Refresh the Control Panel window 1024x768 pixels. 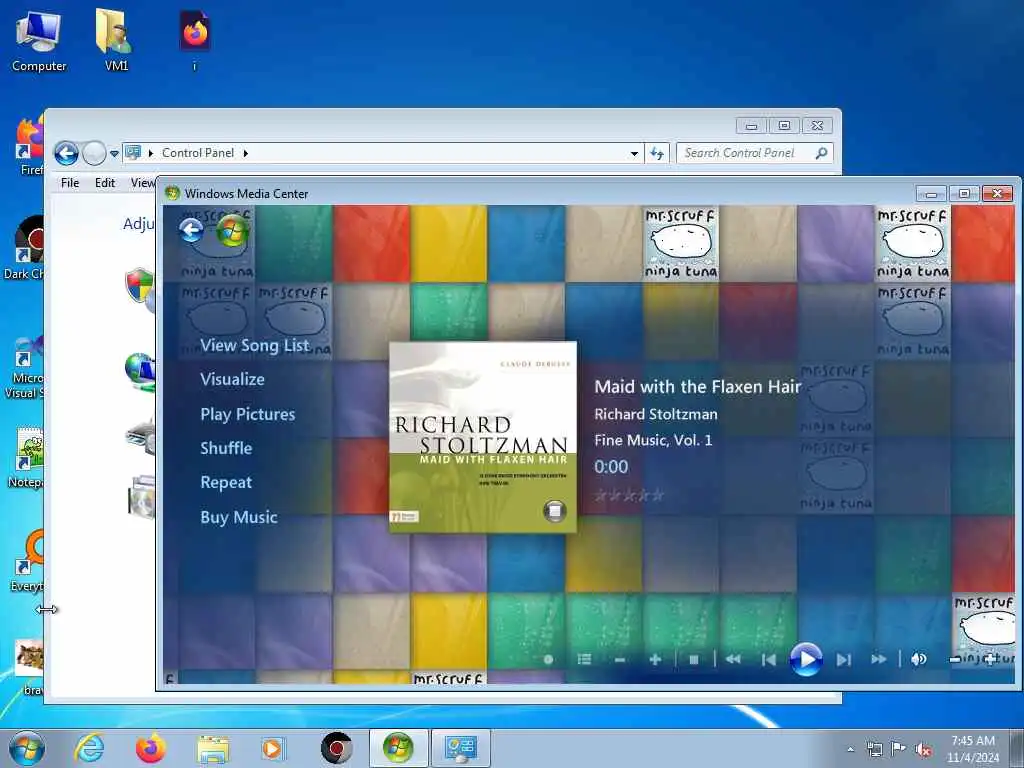[657, 153]
